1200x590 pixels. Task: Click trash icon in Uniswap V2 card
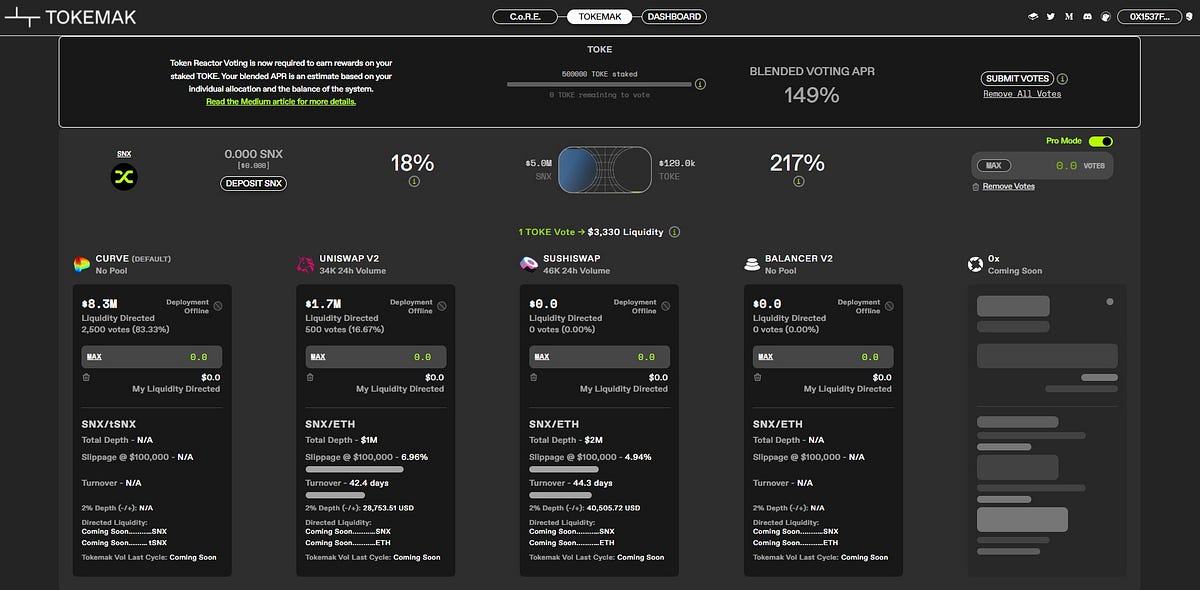tap(310, 377)
